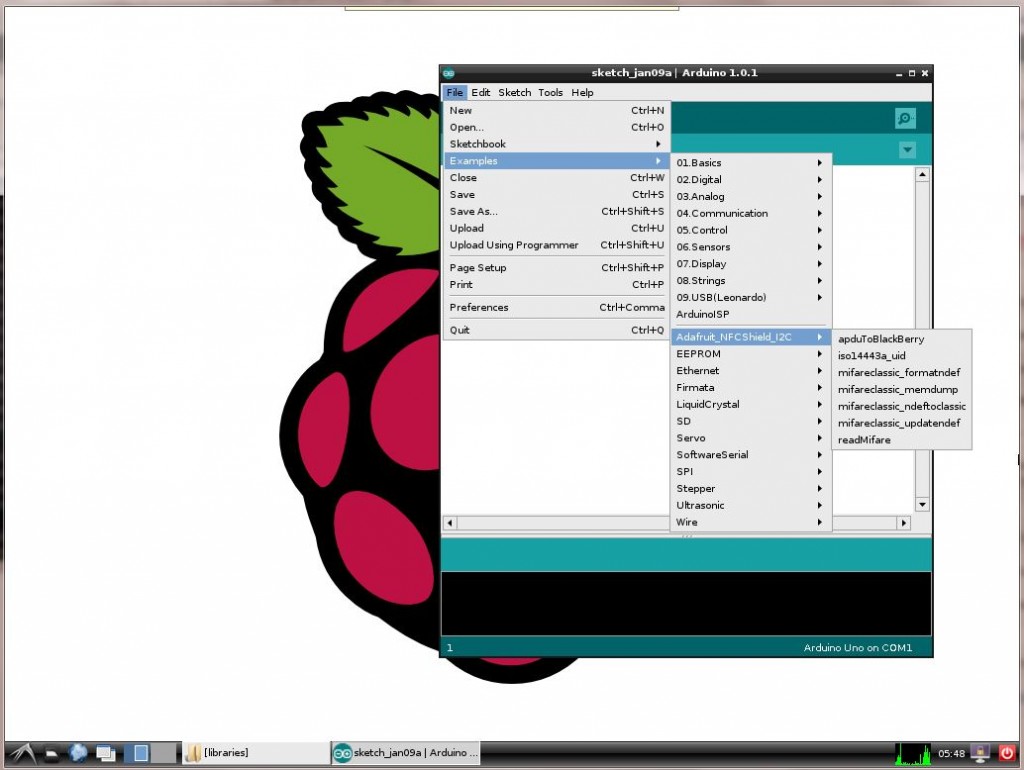The height and width of the screenshot is (770, 1024).
Task: Select the readMifare example
Action: [x=864, y=440]
